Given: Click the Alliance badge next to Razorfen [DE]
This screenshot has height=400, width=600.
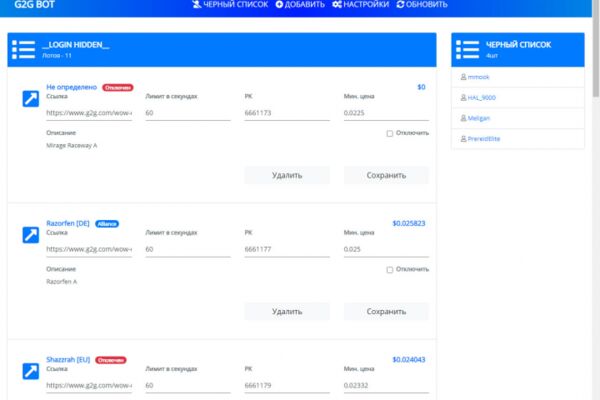Looking at the screenshot, I should pos(107,224).
